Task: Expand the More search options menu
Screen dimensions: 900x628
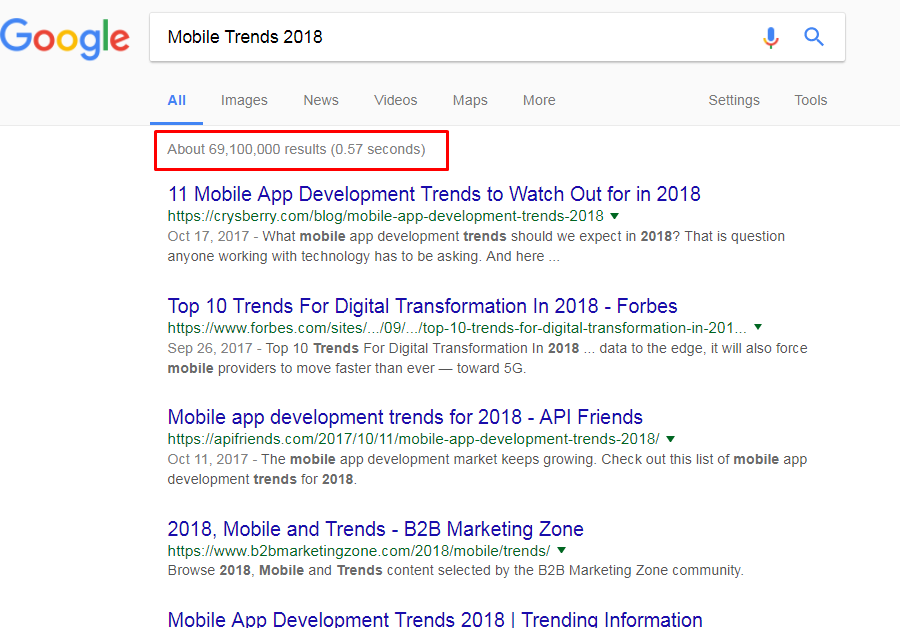Action: point(539,100)
